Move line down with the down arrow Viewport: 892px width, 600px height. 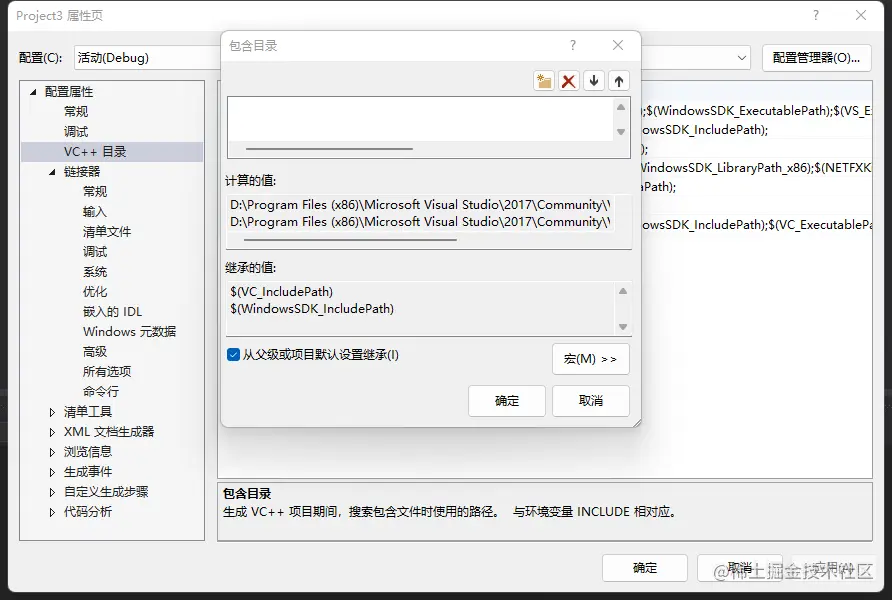click(x=594, y=81)
